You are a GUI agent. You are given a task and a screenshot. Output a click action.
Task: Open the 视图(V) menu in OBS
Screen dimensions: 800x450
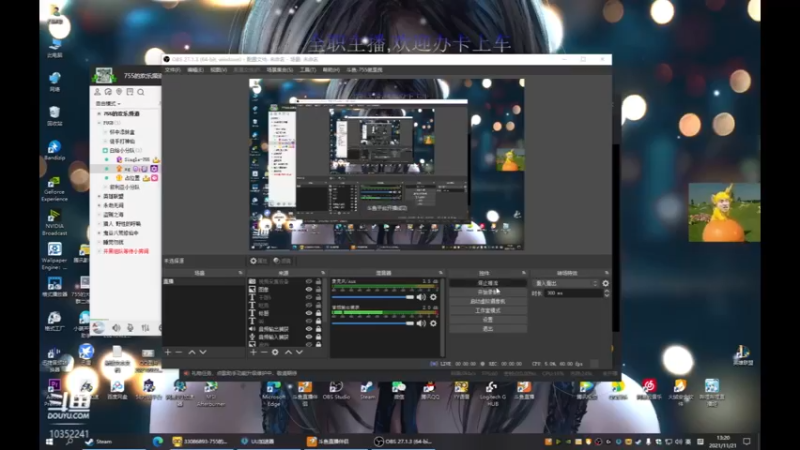218,70
